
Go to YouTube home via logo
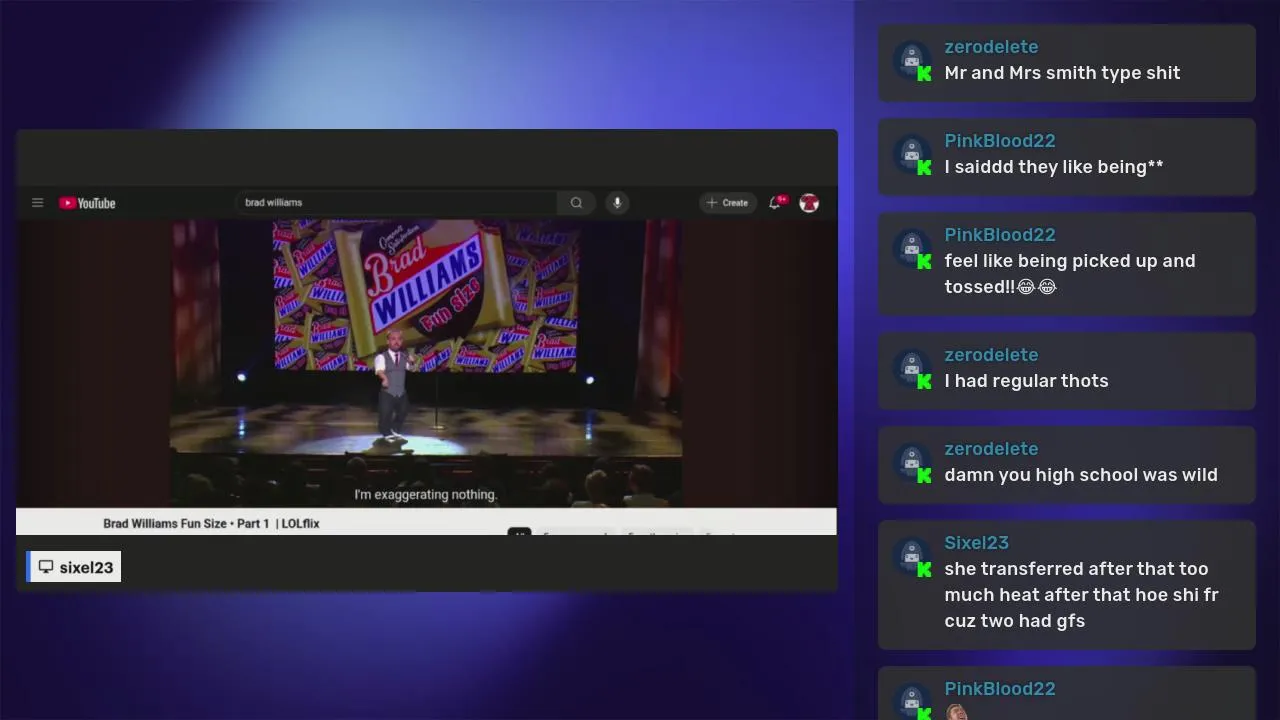click(87, 203)
